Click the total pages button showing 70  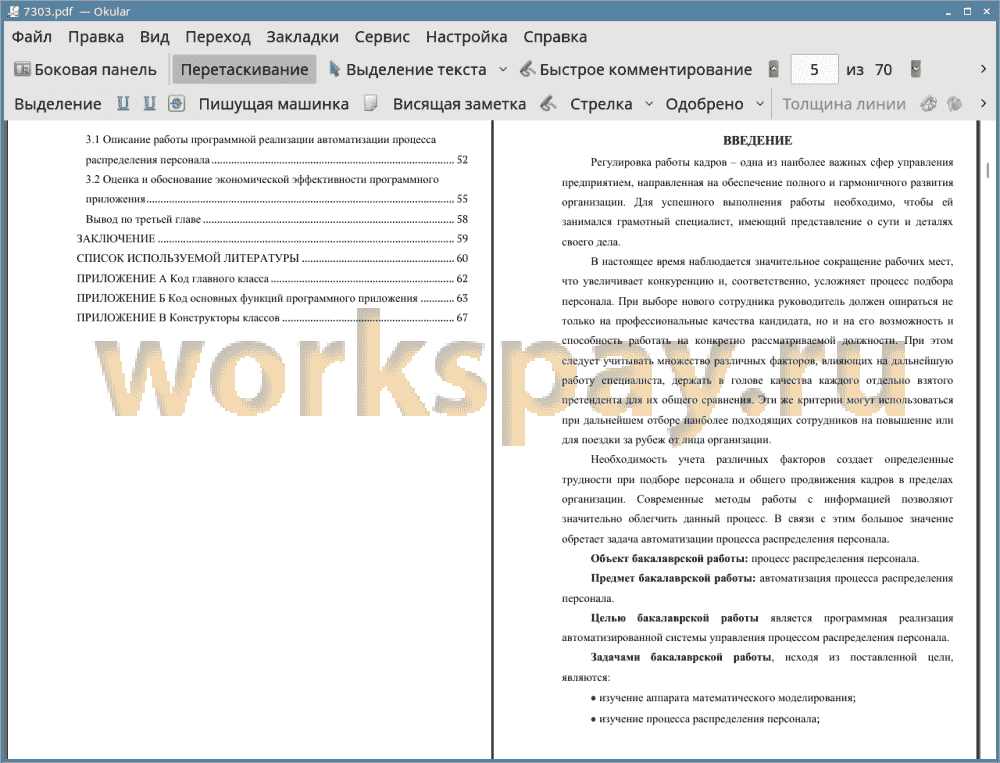click(x=883, y=70)
